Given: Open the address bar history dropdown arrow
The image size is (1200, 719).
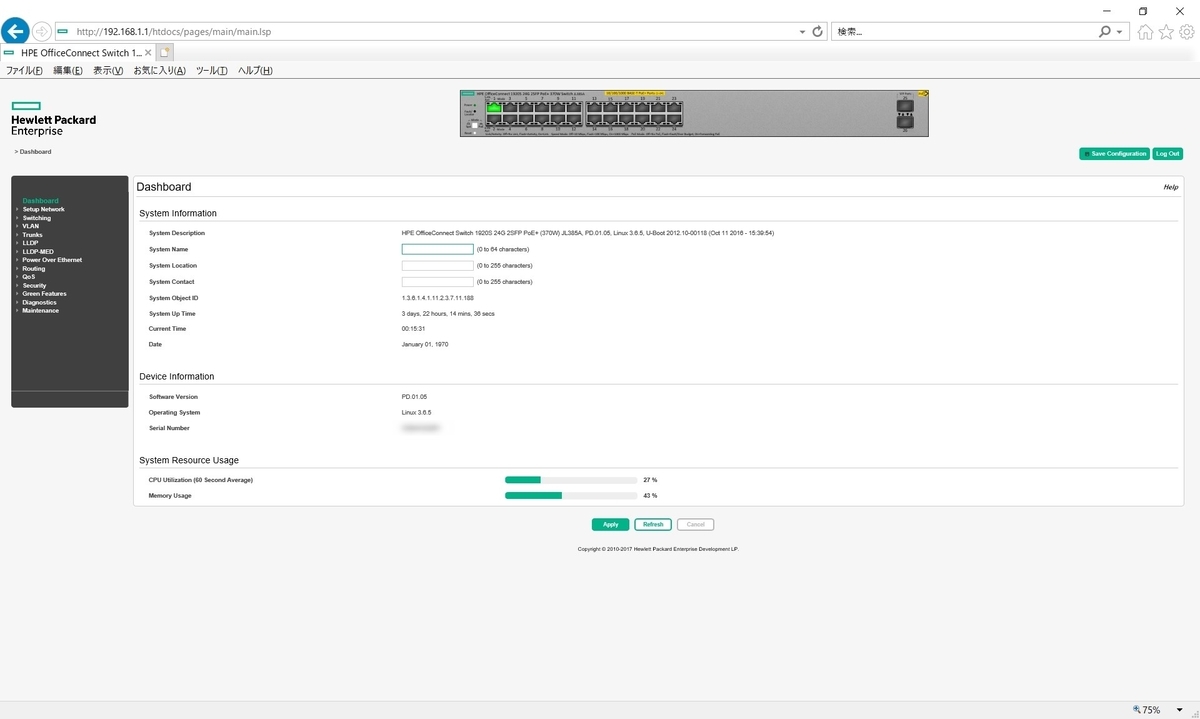Looking at the screenshot, I should pyautogui.click(x=802, y=32).
